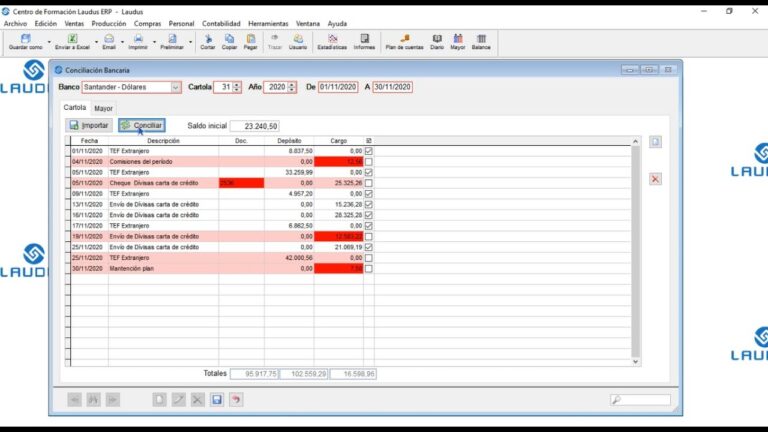The height and width of the screenshot is (432, 768).
Task: Click the Año 2020 stepper arrows
Action: (x=291, y=87)
